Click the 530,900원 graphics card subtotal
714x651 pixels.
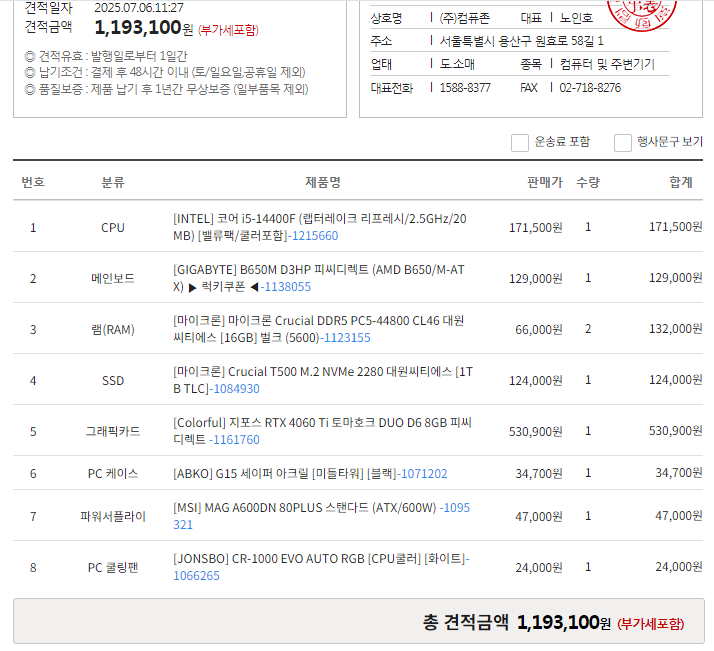pyautogui.click(x=675, y=431)
